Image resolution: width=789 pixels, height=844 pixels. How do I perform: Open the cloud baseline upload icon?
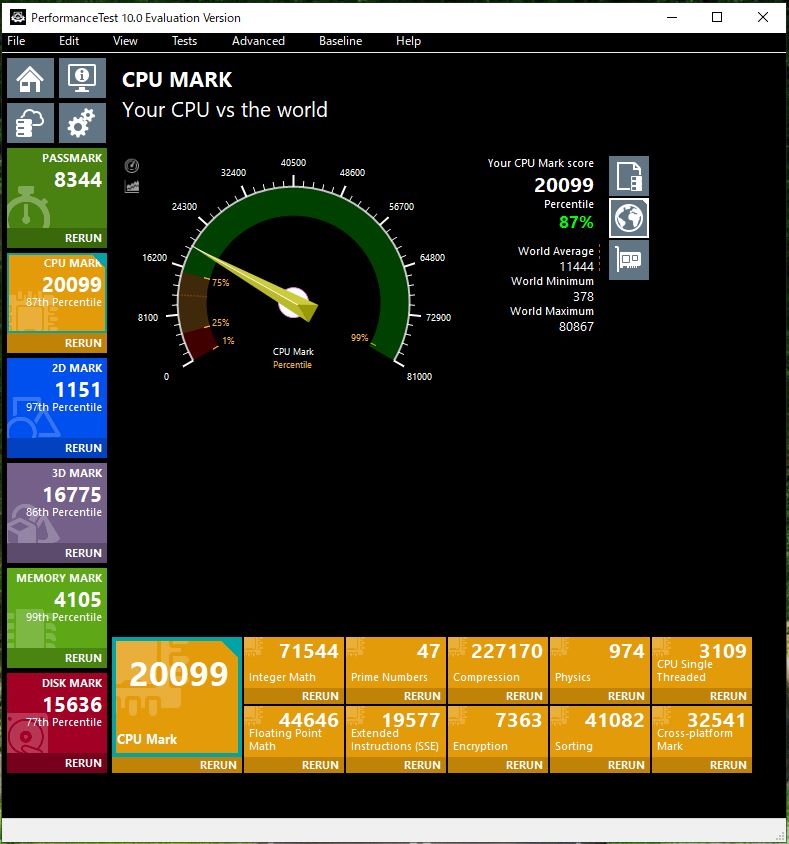pos(30,123)
